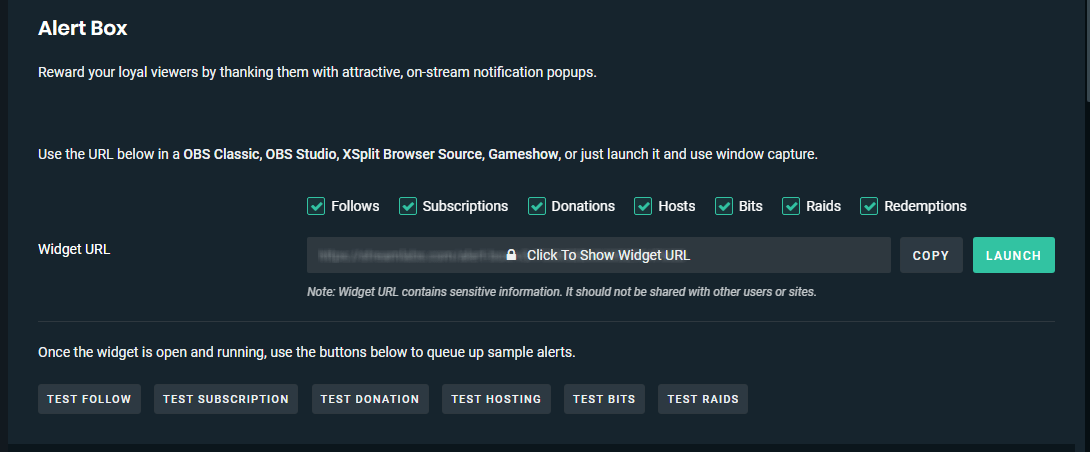Screen dimensions: 1090x452
Task: Turn off the Raids checkbox
Action: (791, 206)
